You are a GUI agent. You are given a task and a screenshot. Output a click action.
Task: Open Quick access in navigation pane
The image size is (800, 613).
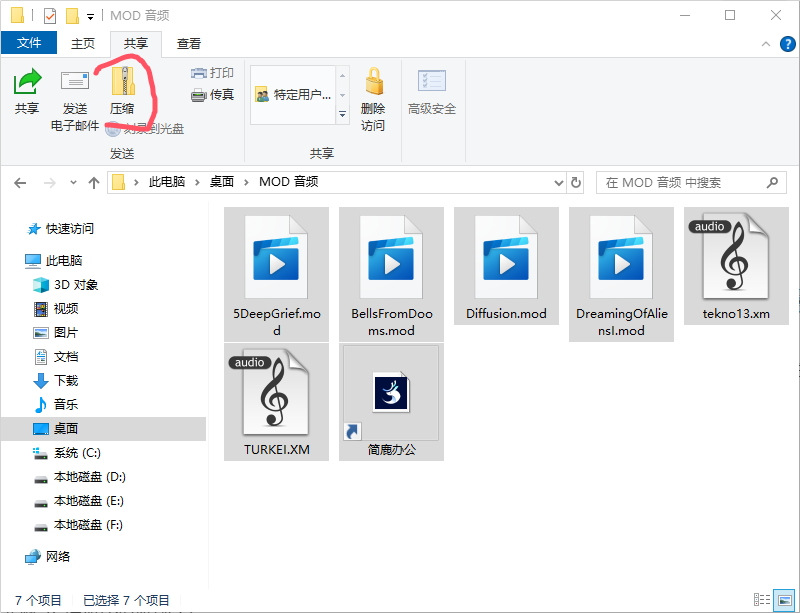tap(60, 229)
